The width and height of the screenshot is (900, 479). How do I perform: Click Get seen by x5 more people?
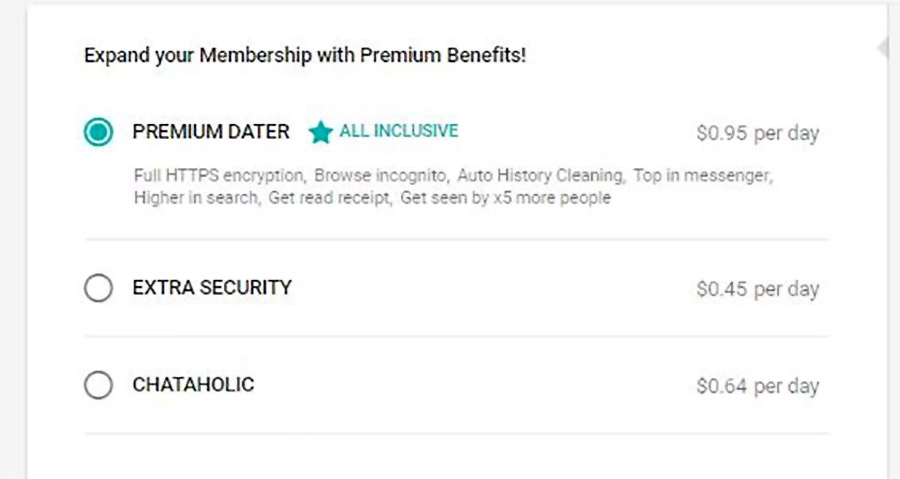point(505,198)
